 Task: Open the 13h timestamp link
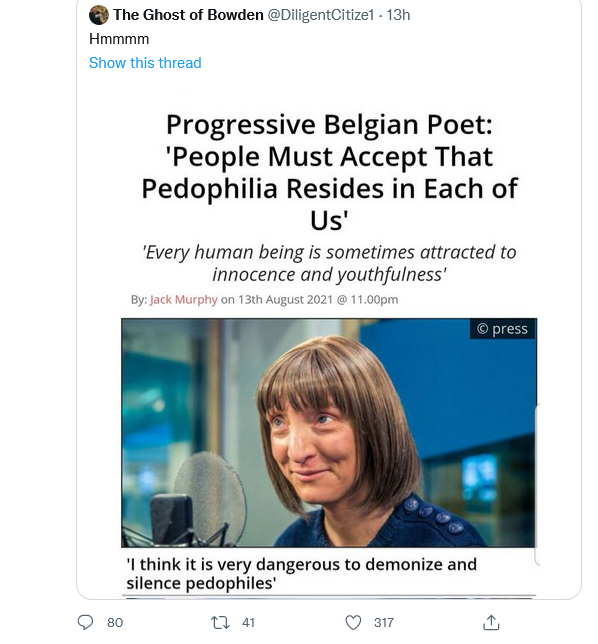(x=398, y=15)
